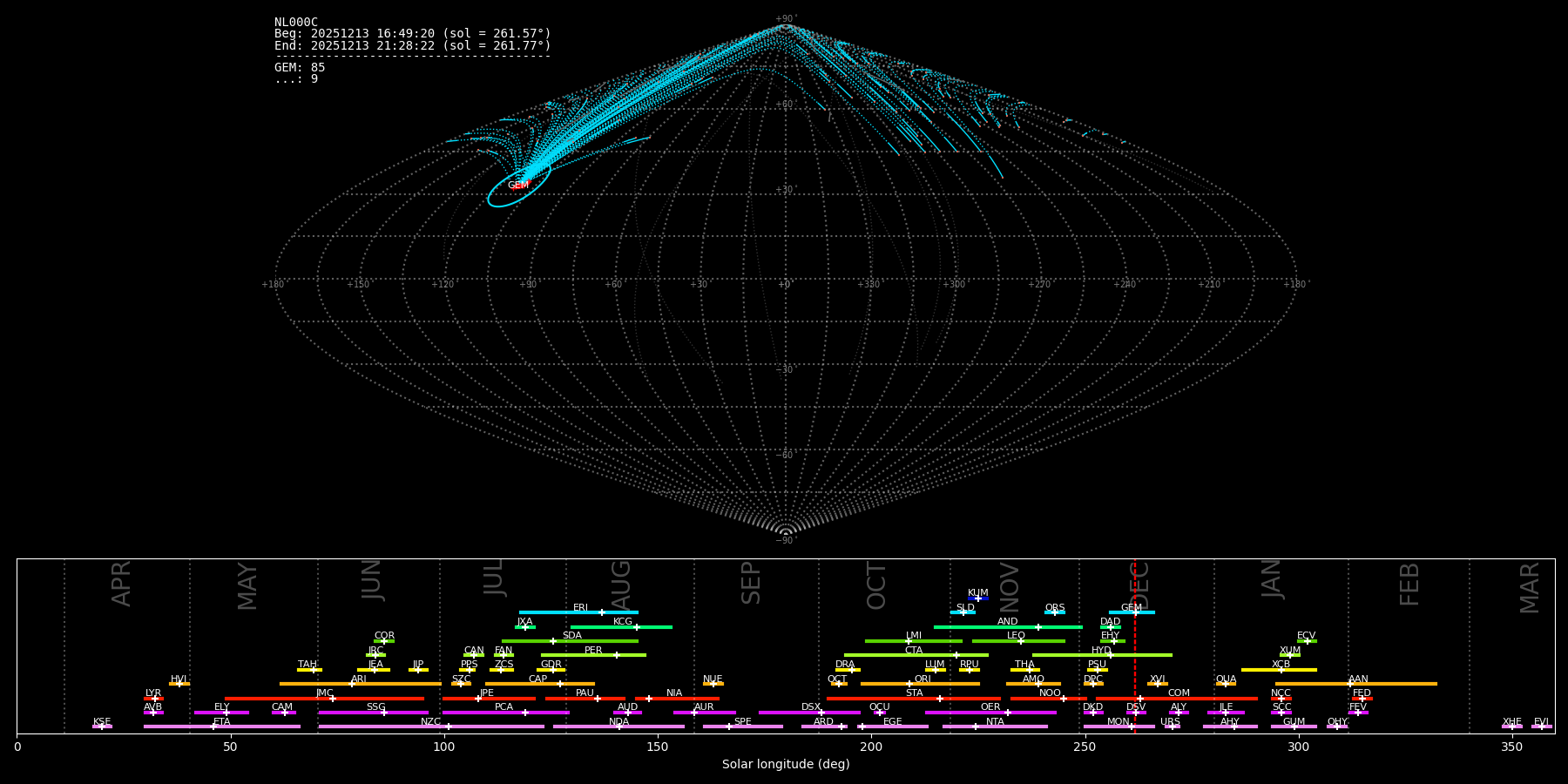Click the PCA shower activity bar
Viewport: 1568px width, 784px height.
point(505,713)
